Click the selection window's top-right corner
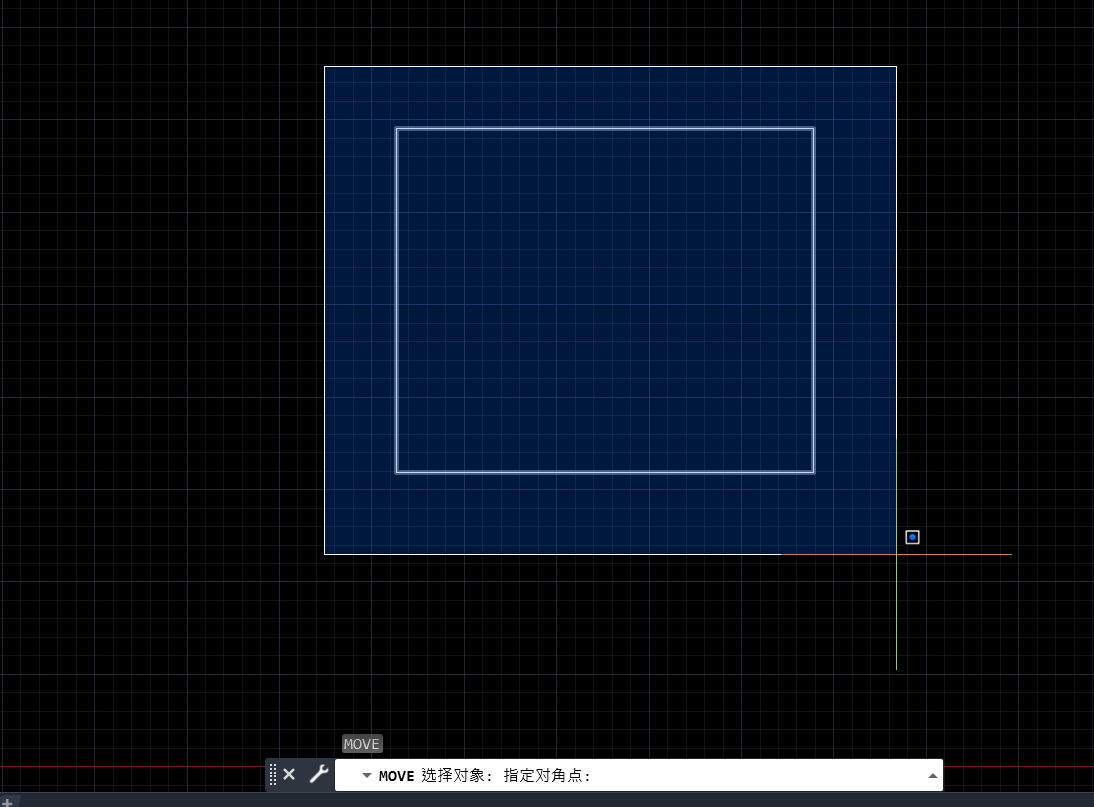Image resolution: width=1094 pixels, height=807 pixels. point(896,67)
